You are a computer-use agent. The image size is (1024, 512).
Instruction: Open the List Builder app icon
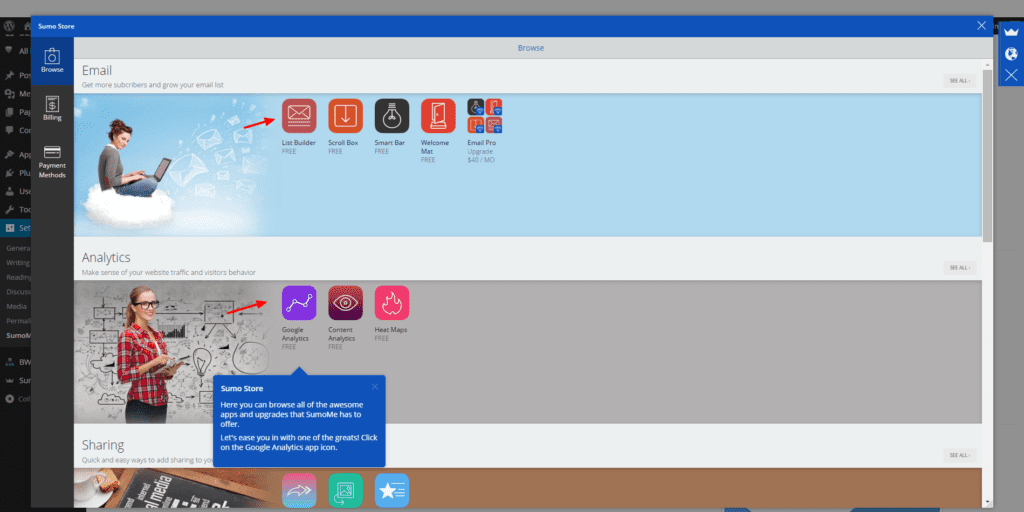point(299,116)
